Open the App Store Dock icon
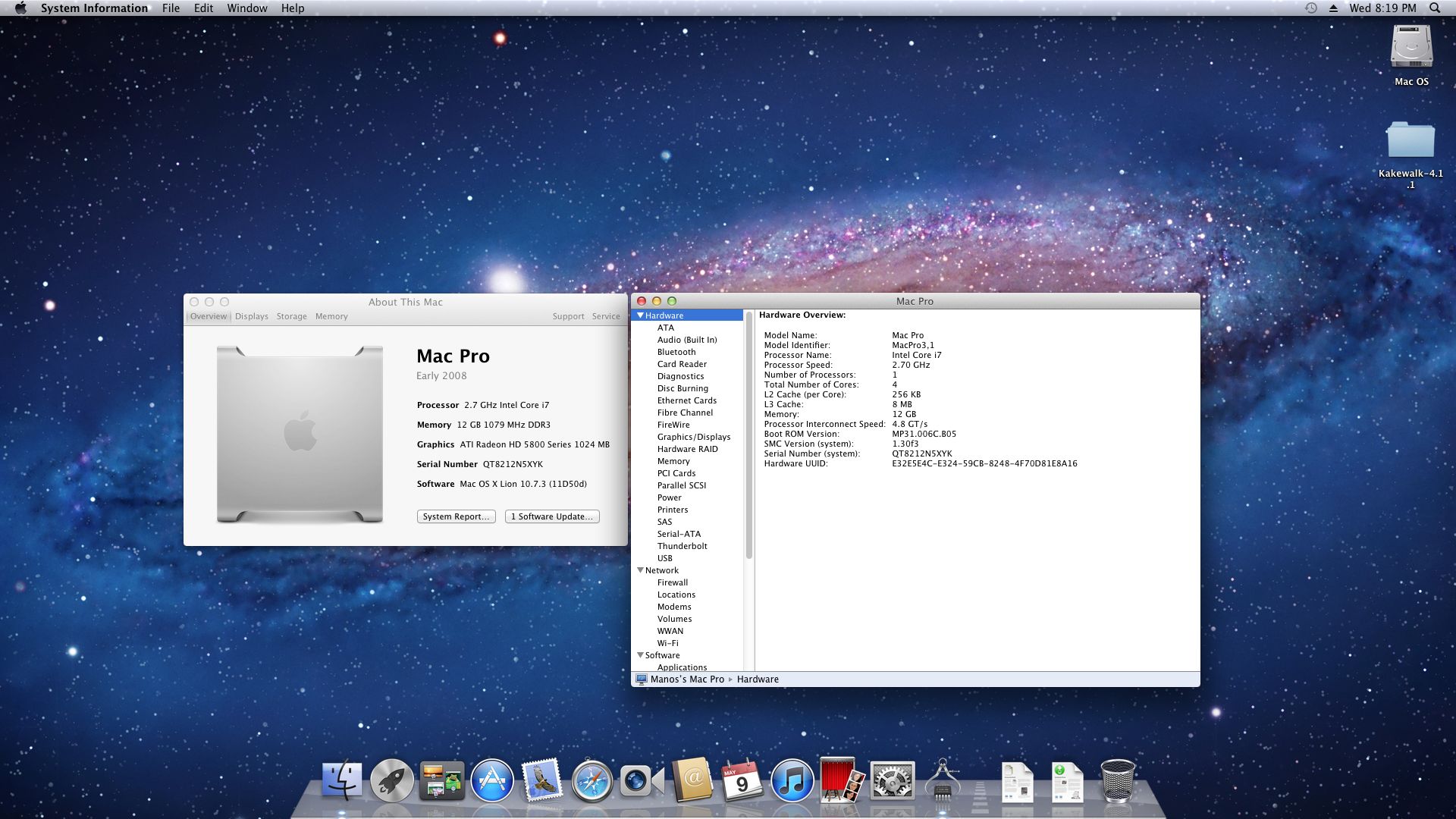Image resolution: width=1456 pixels, height=819 pixels. coord(492,780)
